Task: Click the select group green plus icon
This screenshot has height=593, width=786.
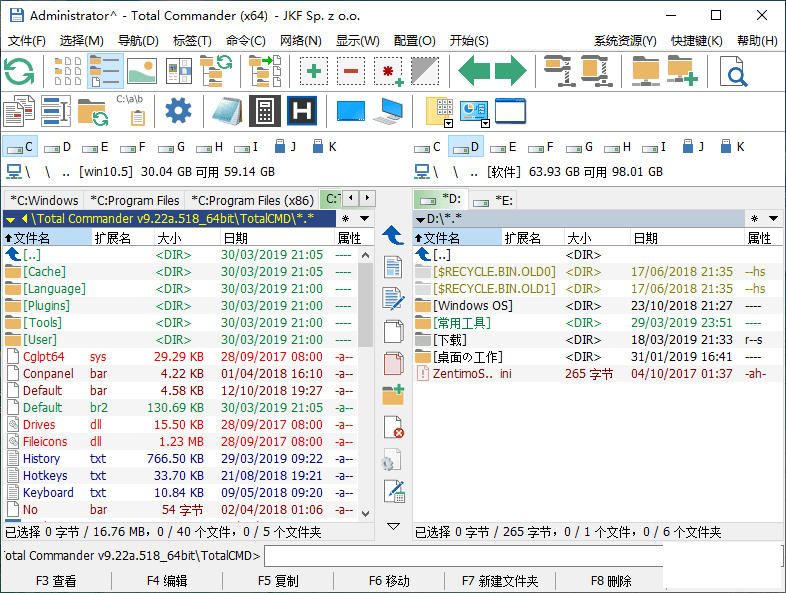Action: [314, 72]
